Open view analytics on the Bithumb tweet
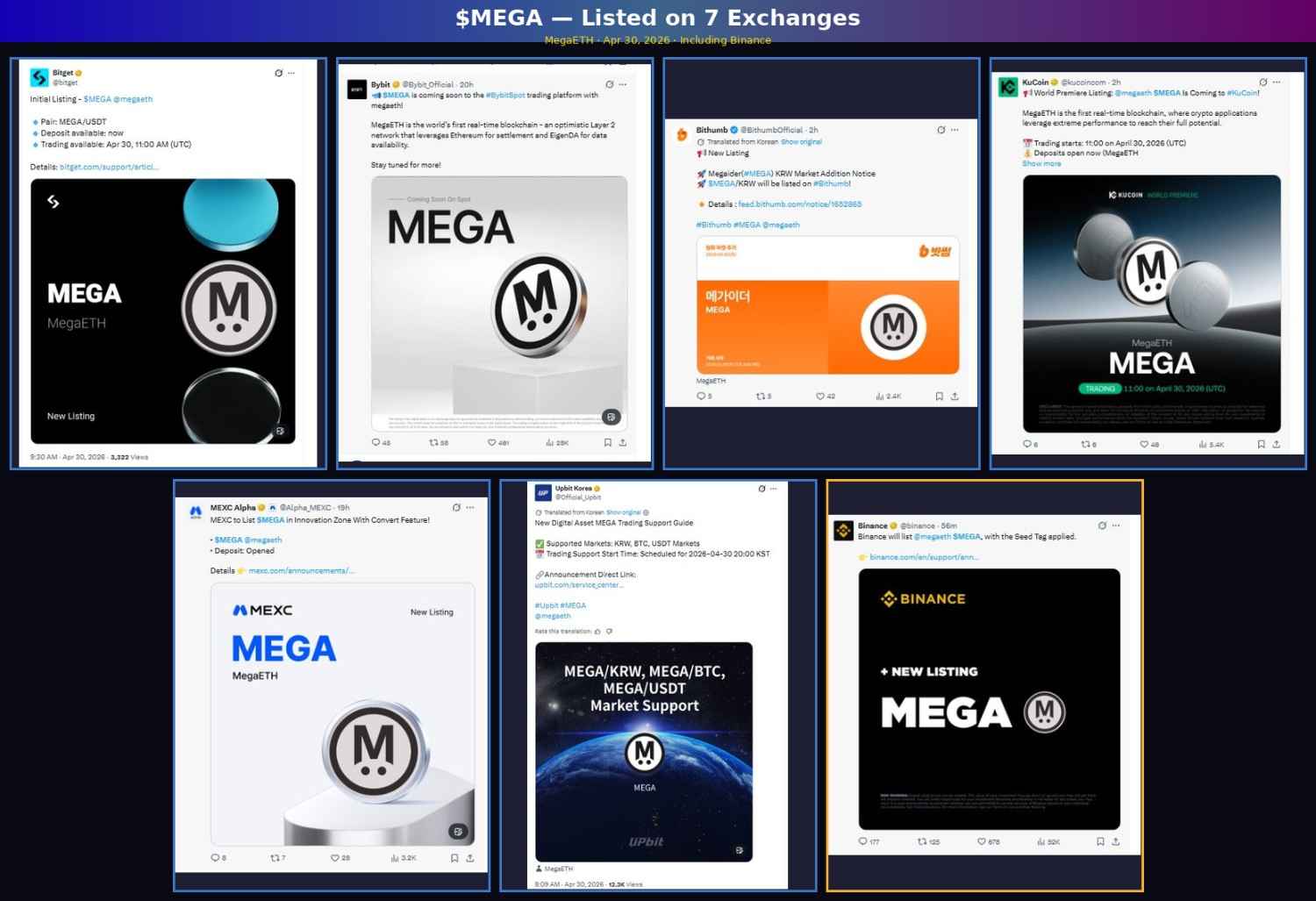This screenshot has height=901, width=1316. (882, 396)
